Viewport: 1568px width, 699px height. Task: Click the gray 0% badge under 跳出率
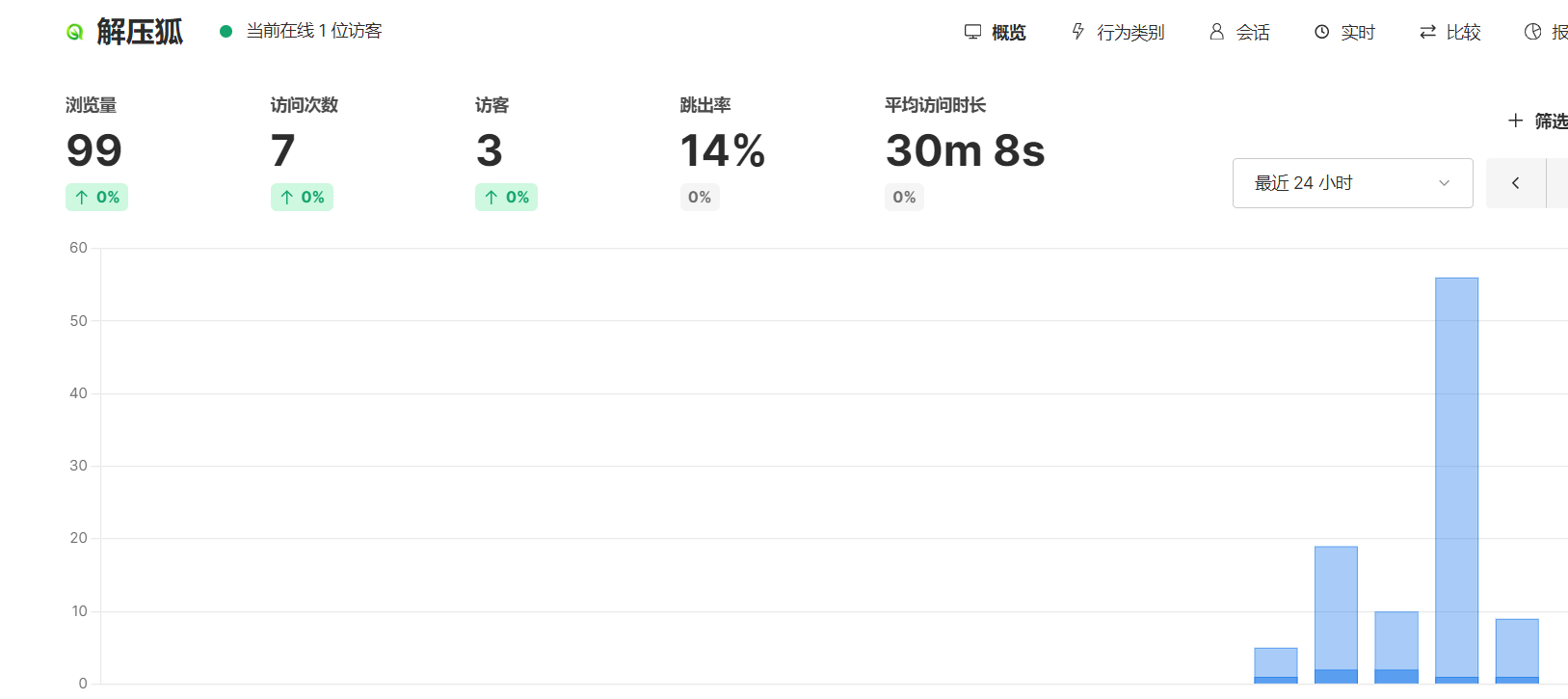pyautogui.click(x=700, y=197)
